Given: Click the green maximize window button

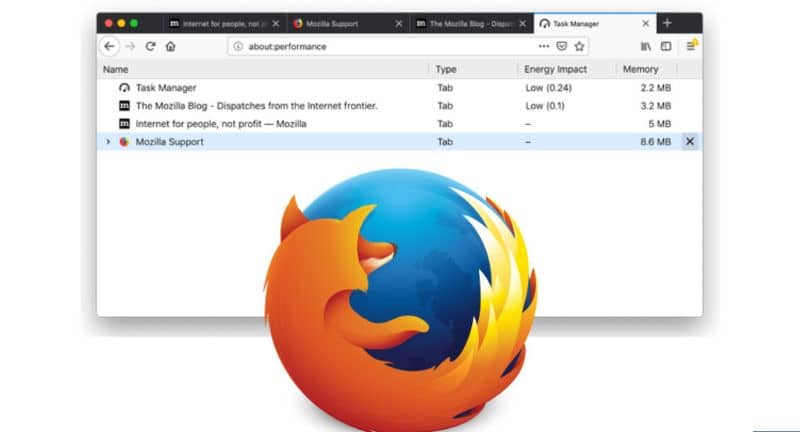Looking at the screenshot, I should pos(134,23).
